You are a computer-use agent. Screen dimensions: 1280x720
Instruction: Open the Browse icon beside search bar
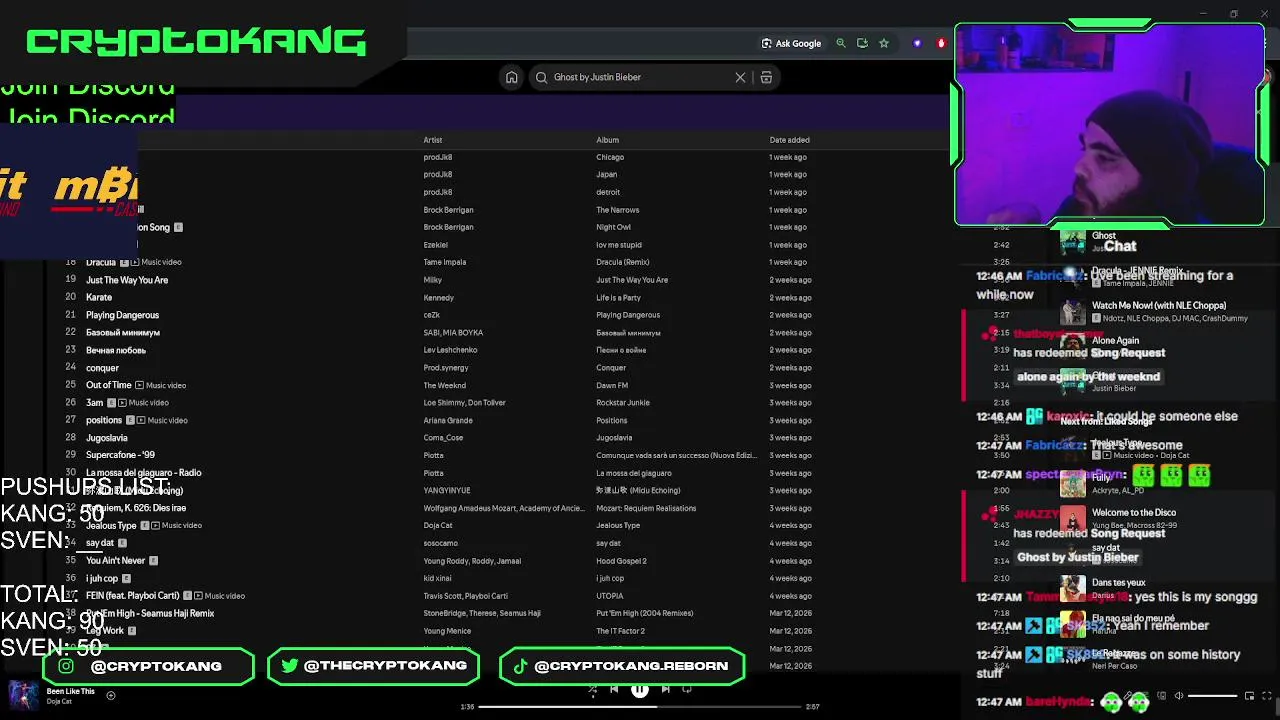pyautogui.click(x=766, y=77)
